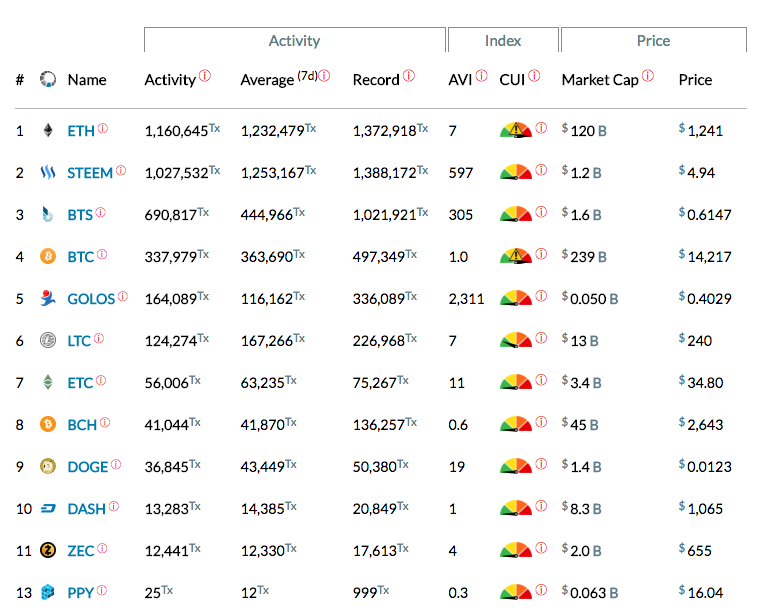762x613 pixels.
Task: Click the ETH activity value 1,160,645
Action: coord(182,130)
